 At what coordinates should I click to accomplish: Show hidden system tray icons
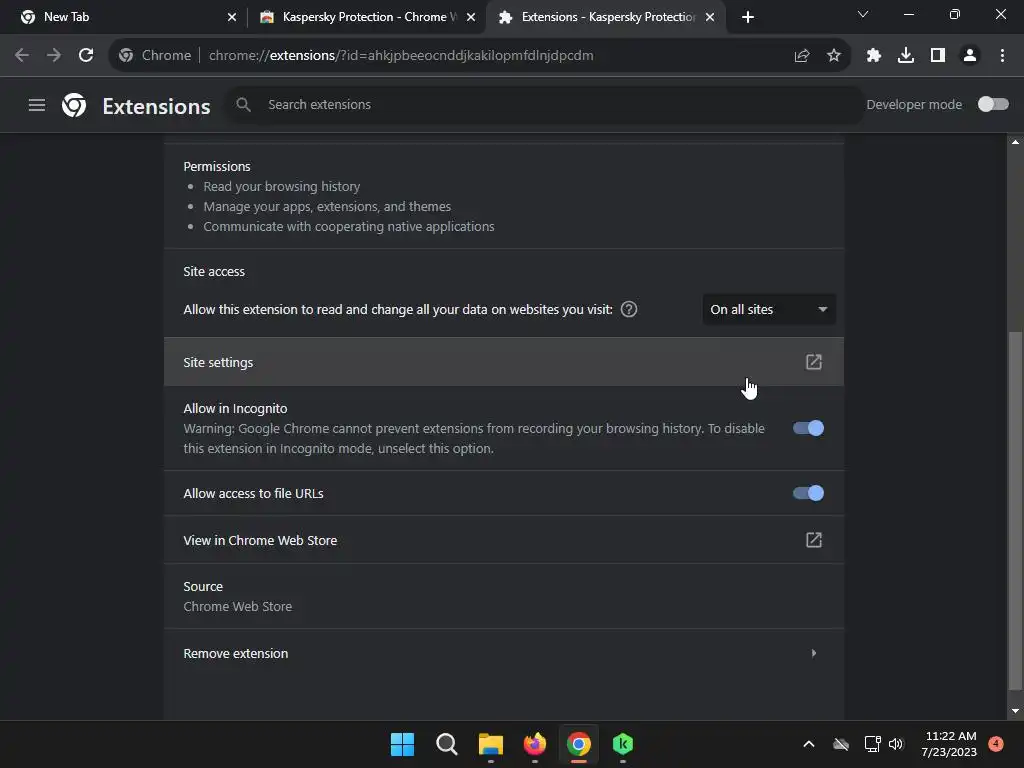(x=808, y=744)
